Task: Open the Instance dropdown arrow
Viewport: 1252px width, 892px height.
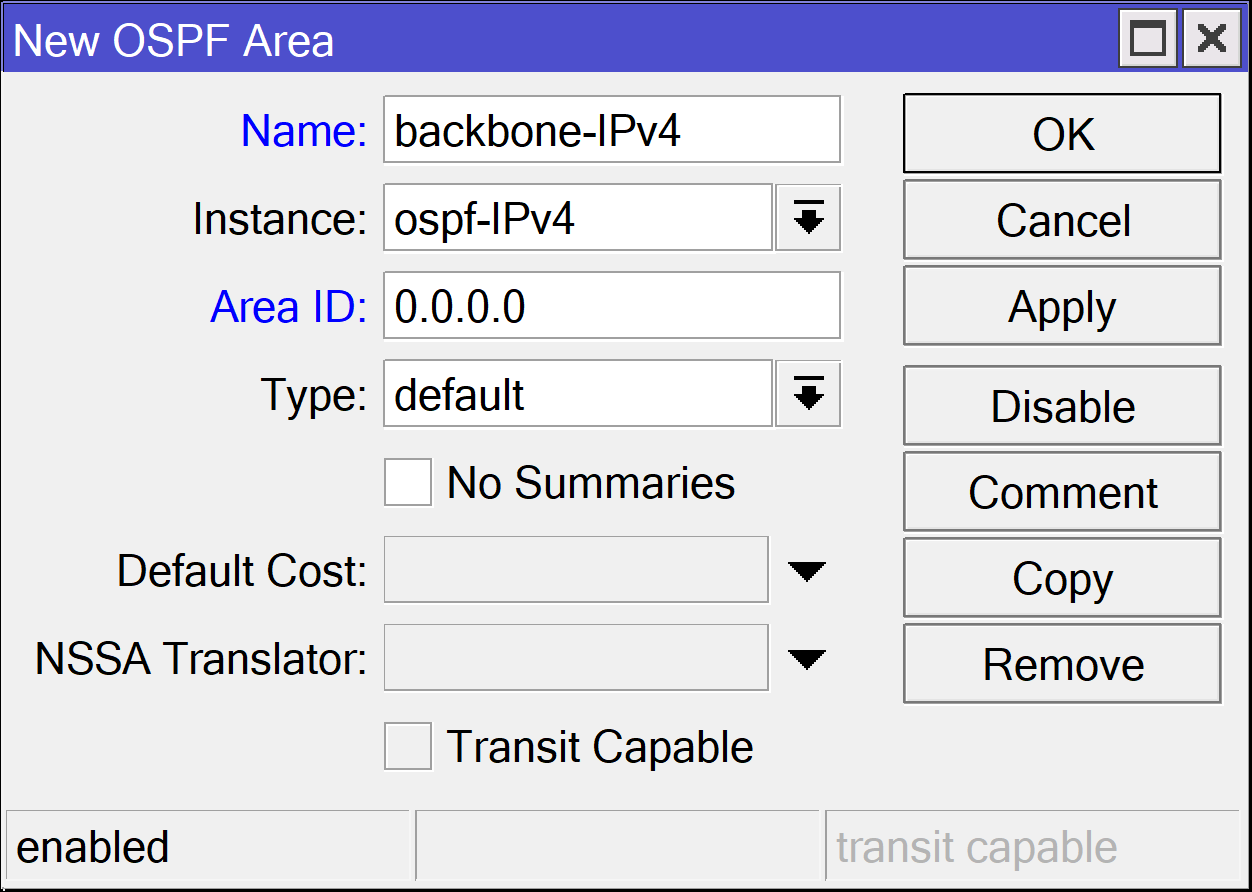Action: coord(808,218)
